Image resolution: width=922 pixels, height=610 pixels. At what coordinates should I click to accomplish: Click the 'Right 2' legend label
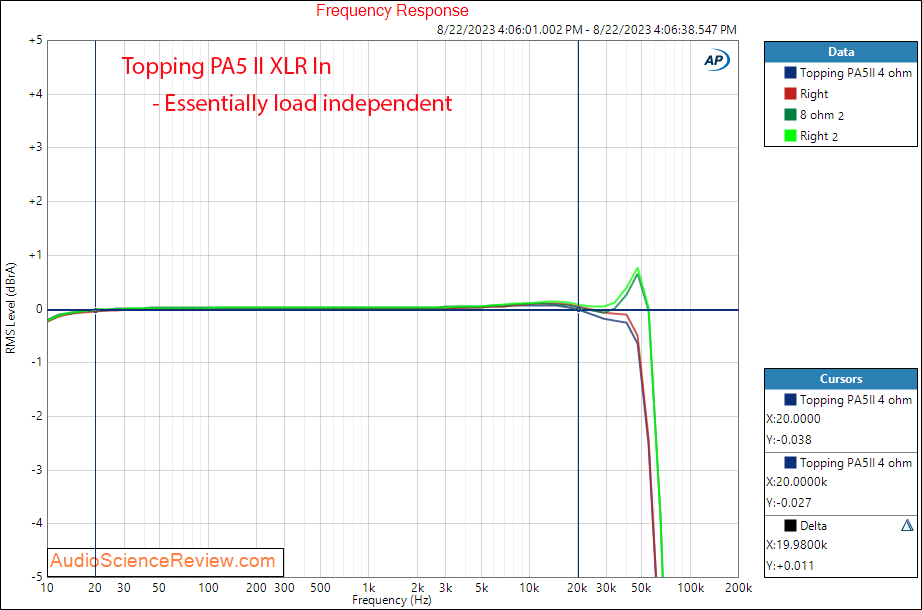(x=819, y=136)
